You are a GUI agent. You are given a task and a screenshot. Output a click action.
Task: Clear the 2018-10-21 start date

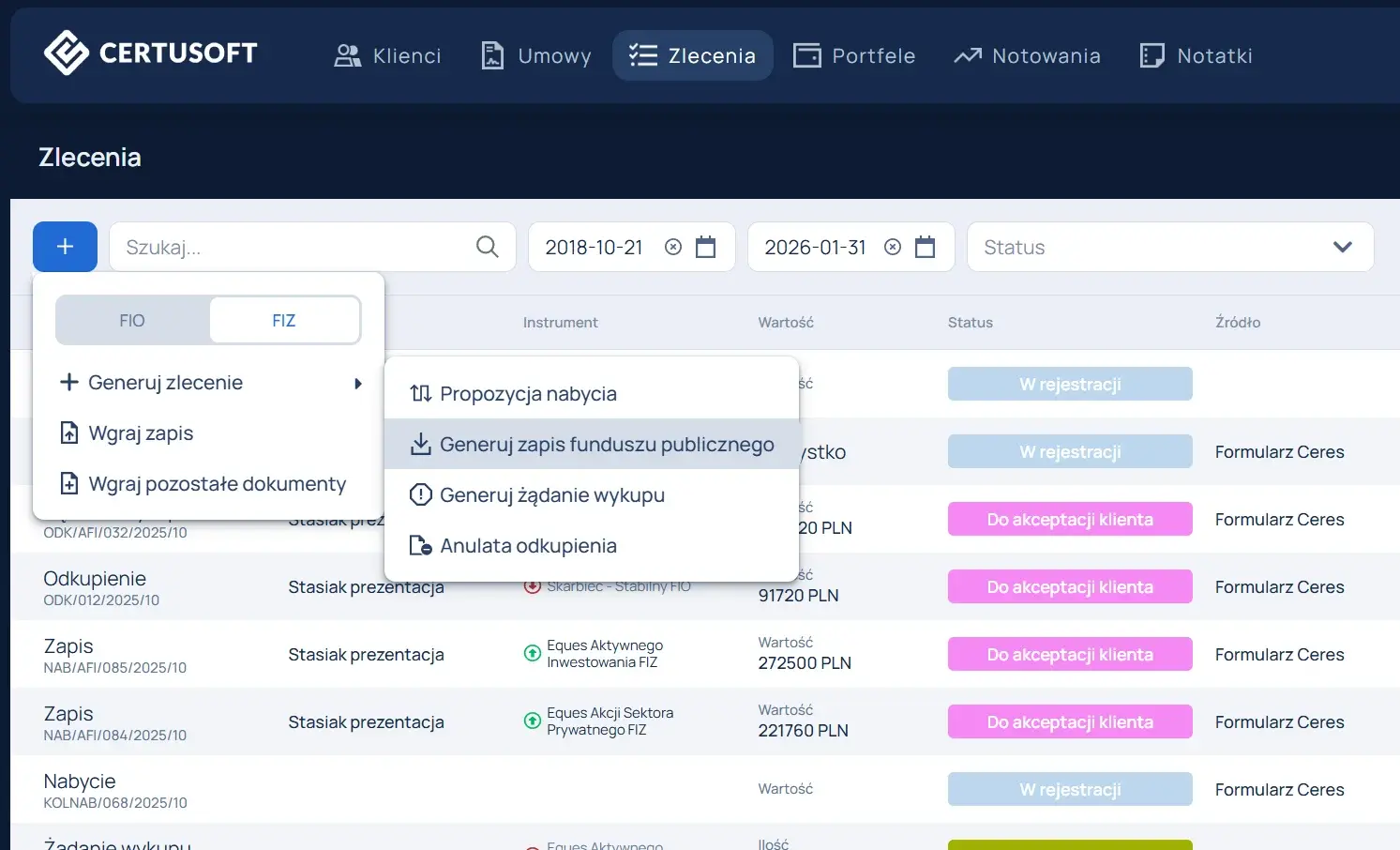673,247
